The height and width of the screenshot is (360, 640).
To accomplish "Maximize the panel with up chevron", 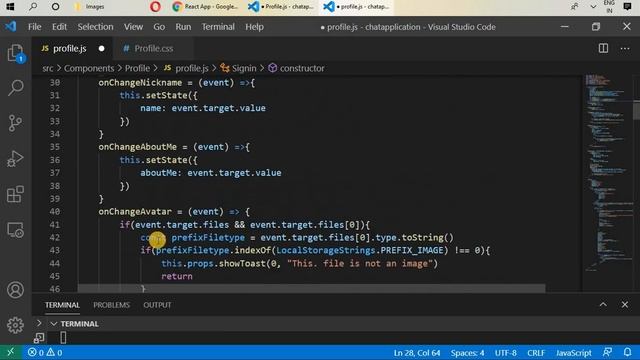I will pos(603,304).
